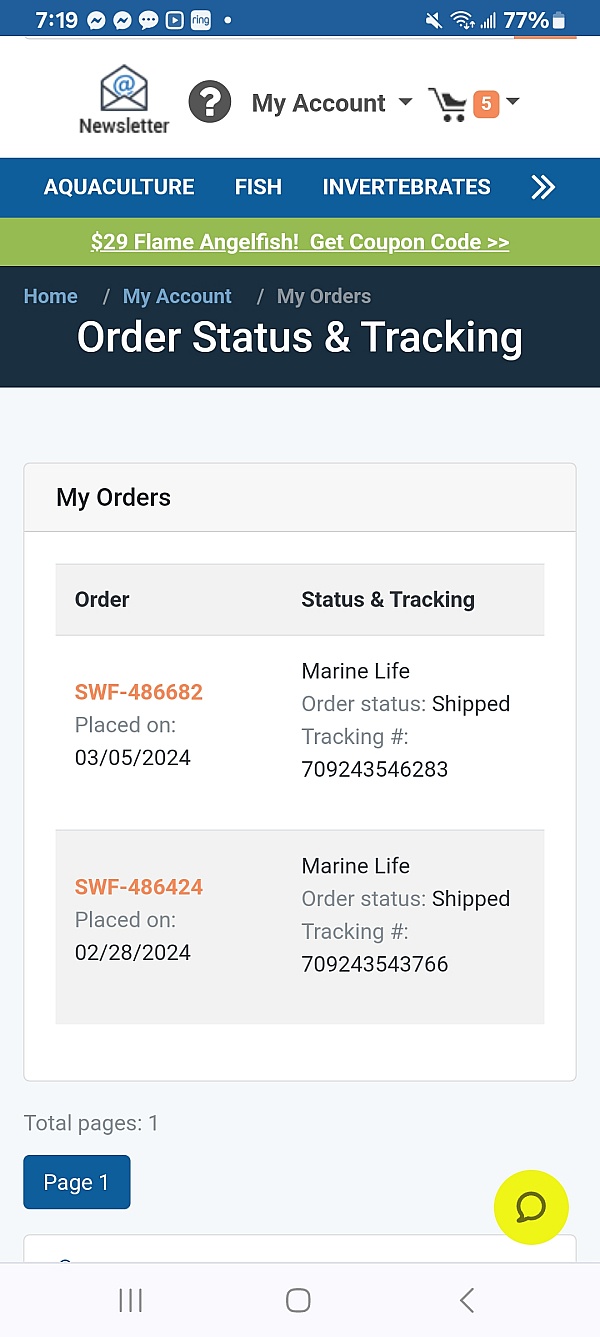The width and height of the screenshot is (600, 1337).
Task: Open order SWF-486682
Action: point(139,692)
